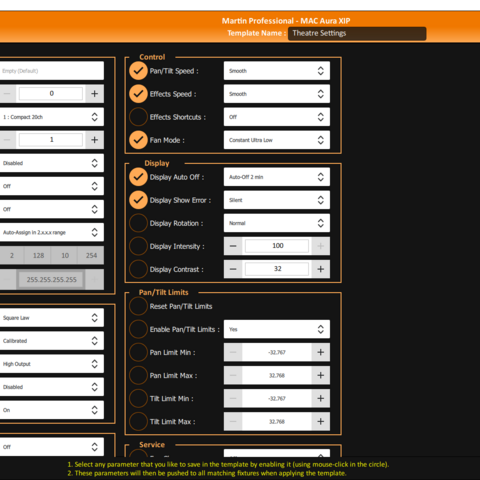The image size is (480, 480).
Task: Decrease Tilt Limit Max with minus button
Action: tap(233, 421)
